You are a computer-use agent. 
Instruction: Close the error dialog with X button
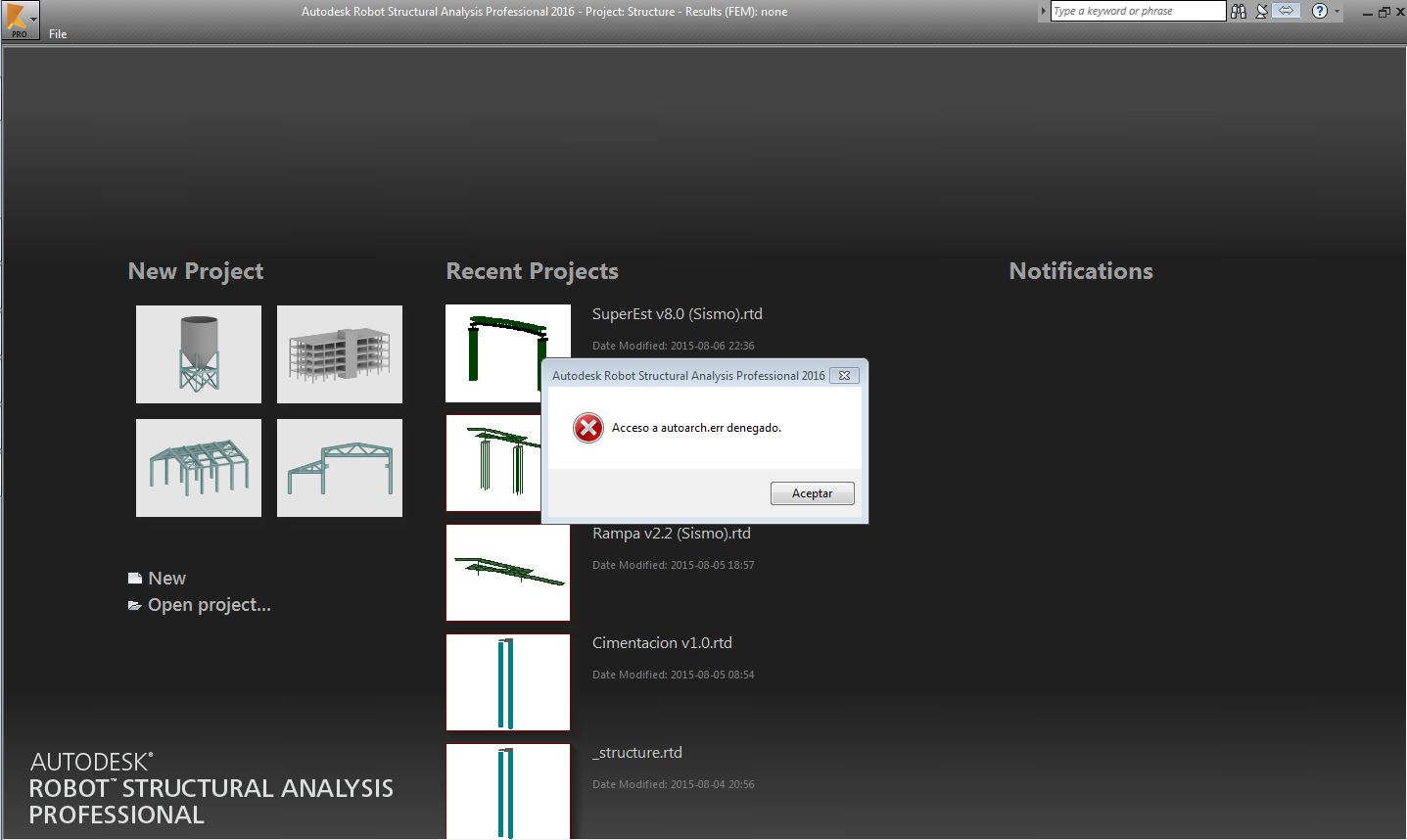point(844,375)
